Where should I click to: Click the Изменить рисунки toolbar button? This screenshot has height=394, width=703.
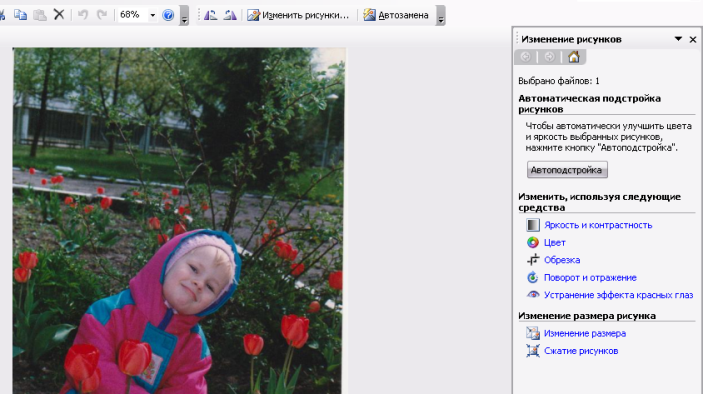(298, 15)
